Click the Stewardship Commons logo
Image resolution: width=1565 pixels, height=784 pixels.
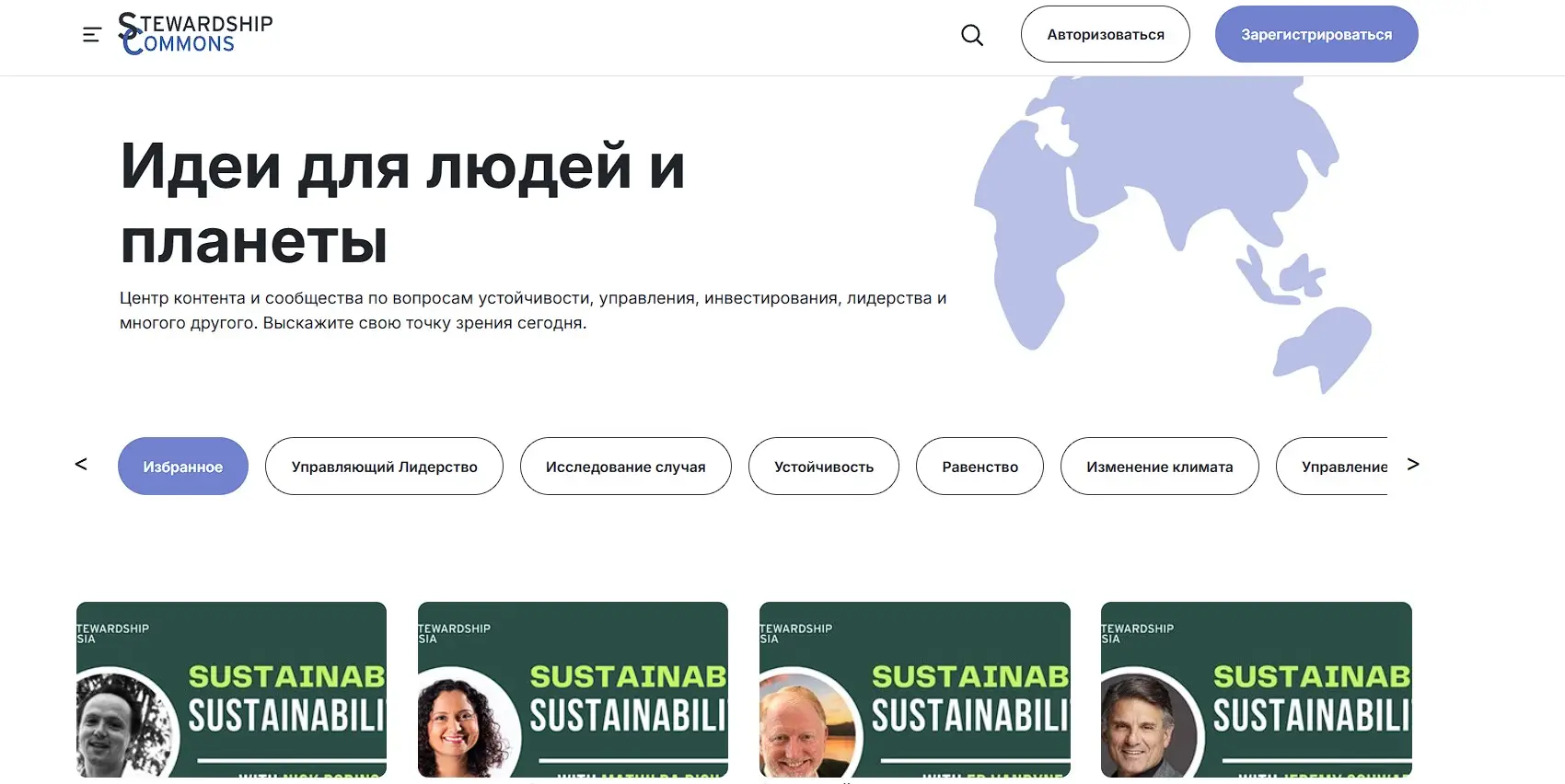coord(195,34)
